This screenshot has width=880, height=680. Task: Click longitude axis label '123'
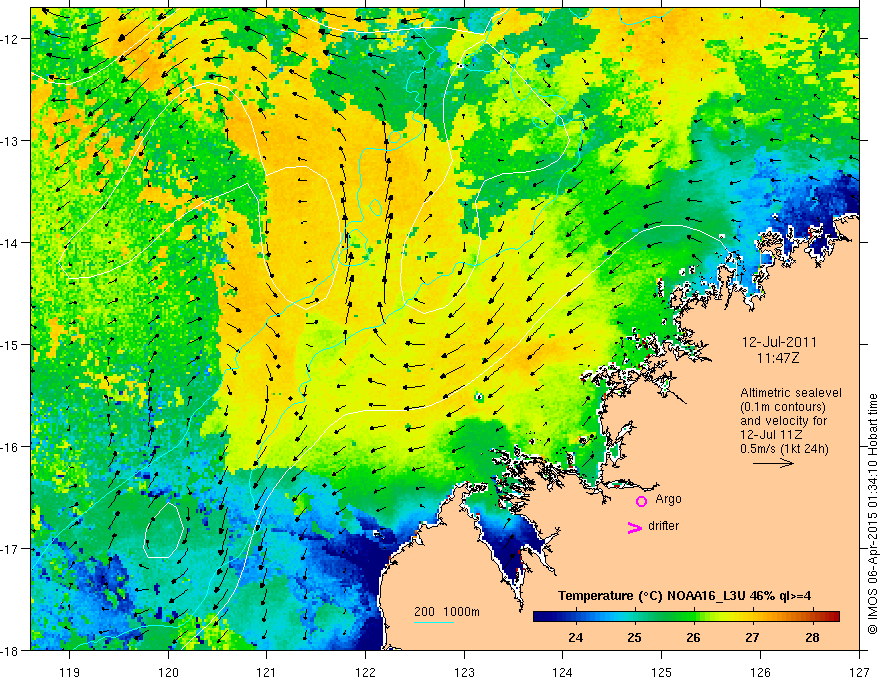coord(464,672)
